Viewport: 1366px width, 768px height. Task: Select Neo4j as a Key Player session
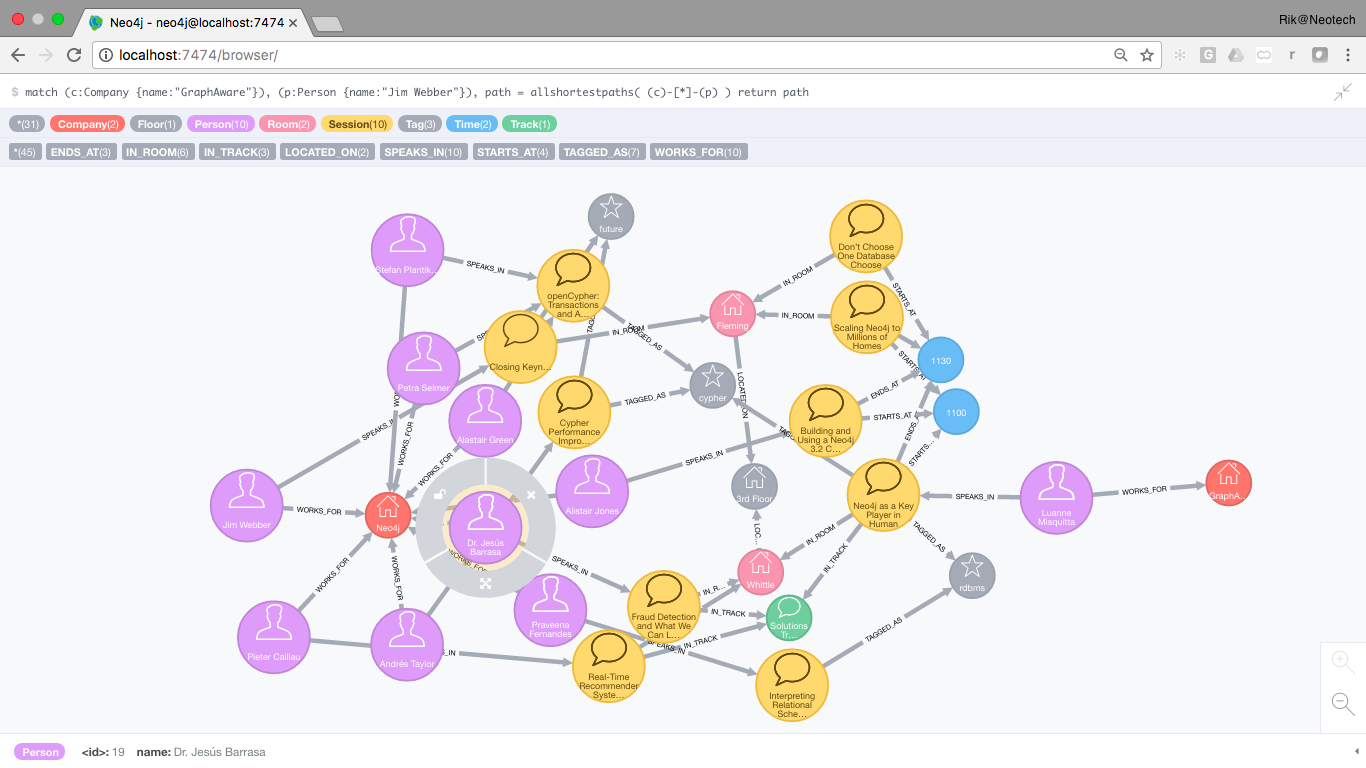point(883,495)
